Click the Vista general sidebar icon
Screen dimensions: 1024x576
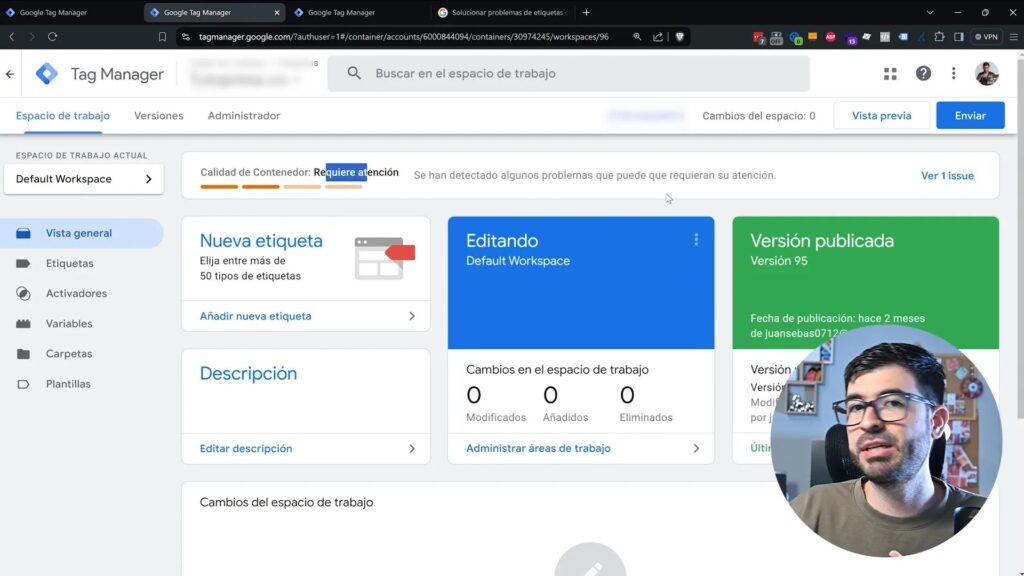pos(24,233)
